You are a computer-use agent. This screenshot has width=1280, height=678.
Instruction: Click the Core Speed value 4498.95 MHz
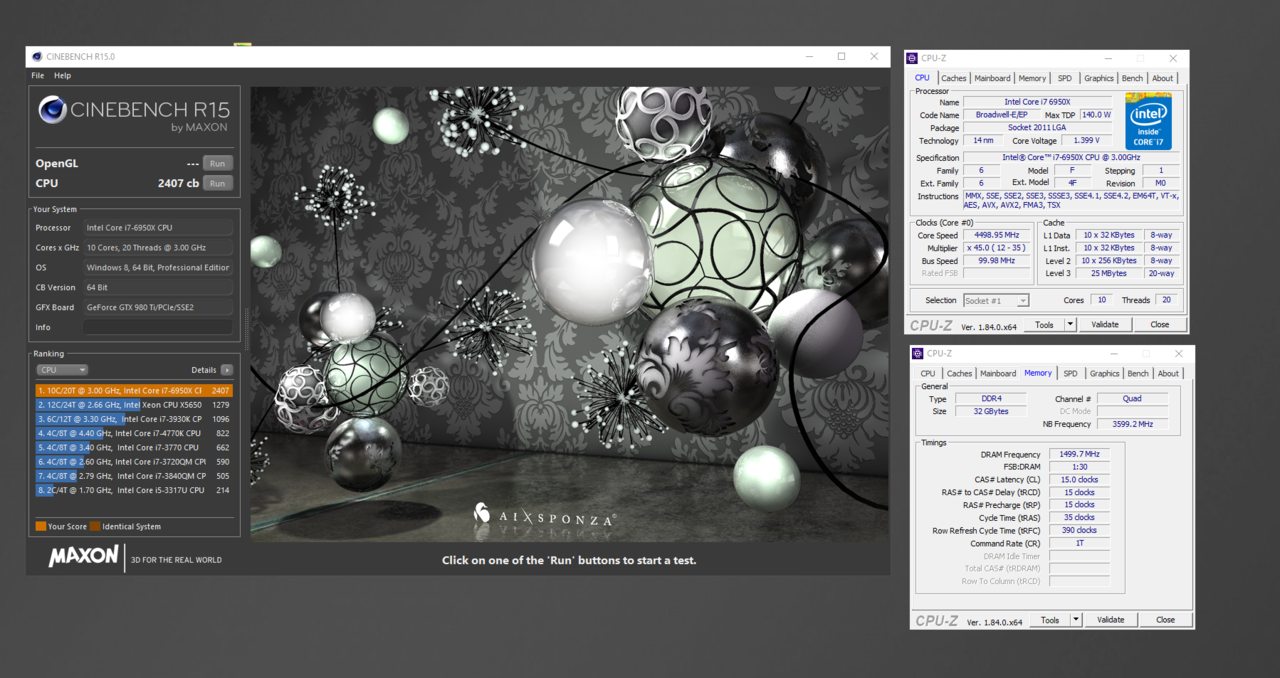[x=996, y=235]
